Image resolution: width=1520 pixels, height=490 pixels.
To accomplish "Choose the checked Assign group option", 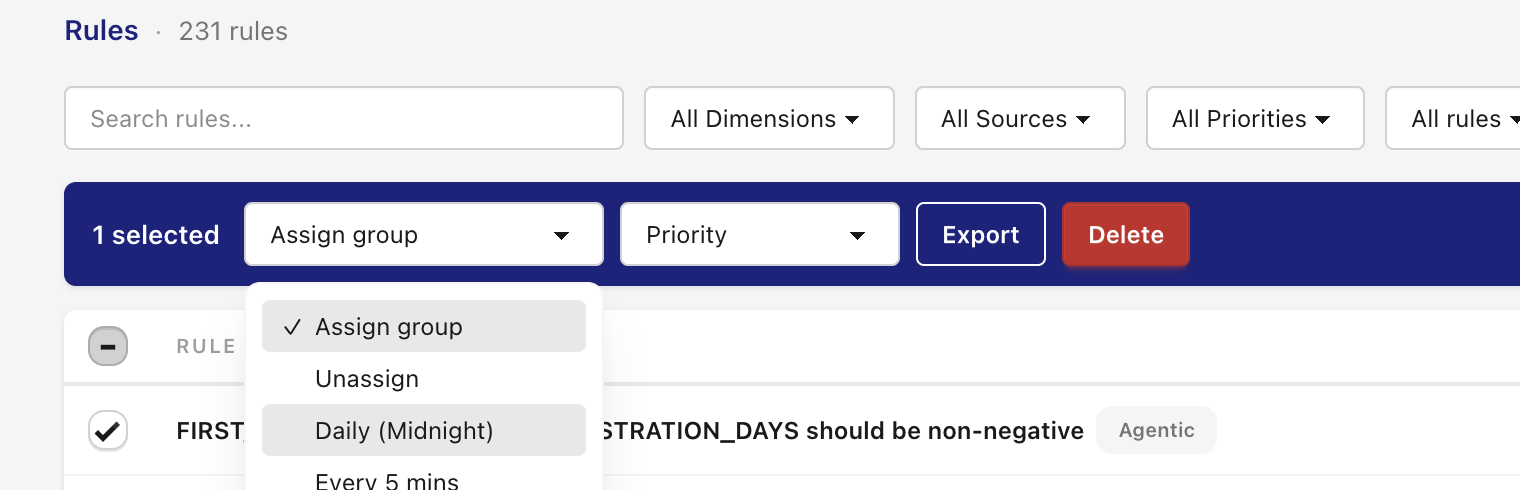I will pyautogui.click(x=424, y=326).
